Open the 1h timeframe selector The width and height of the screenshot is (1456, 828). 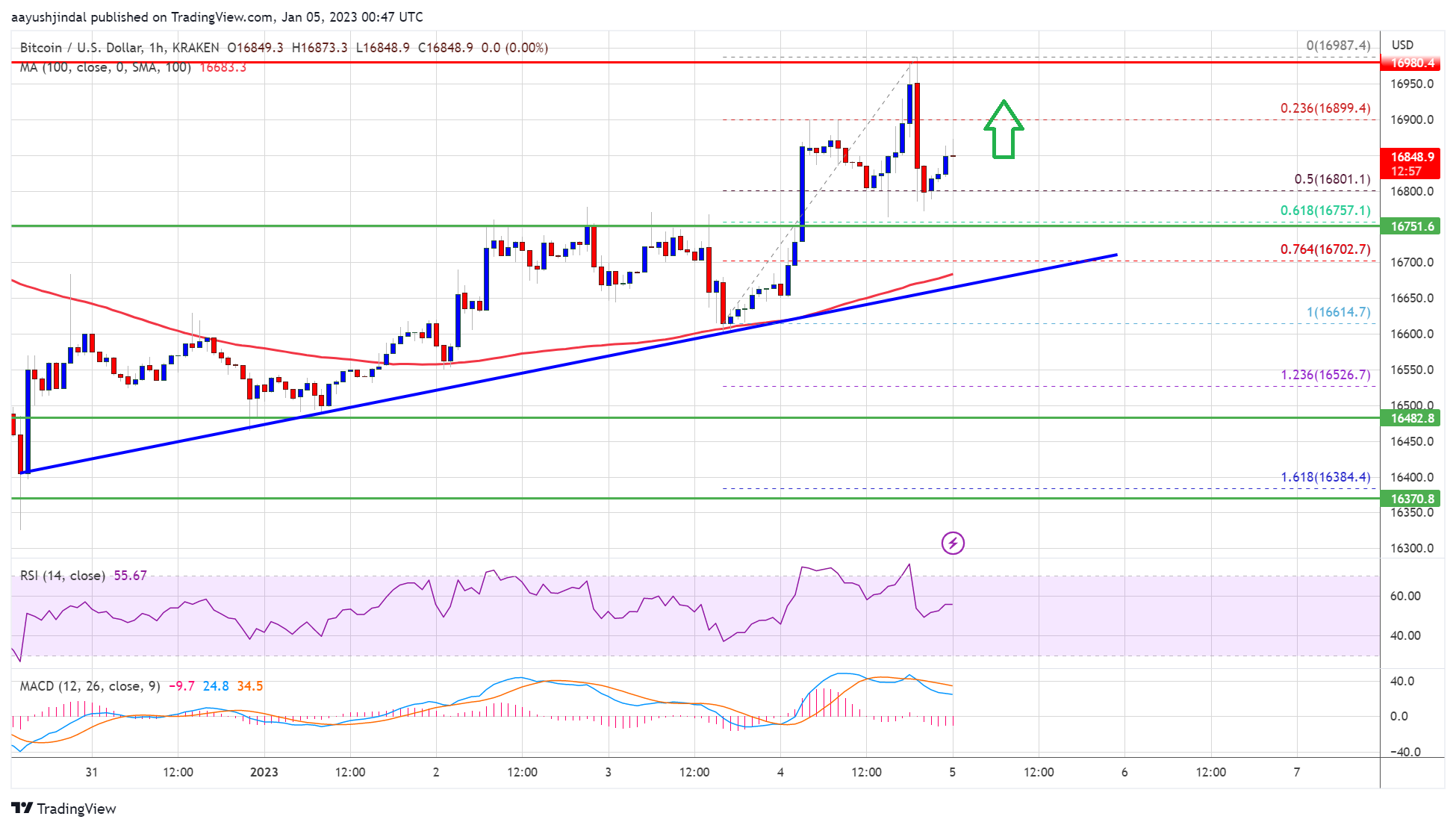(x=155, y=47)
